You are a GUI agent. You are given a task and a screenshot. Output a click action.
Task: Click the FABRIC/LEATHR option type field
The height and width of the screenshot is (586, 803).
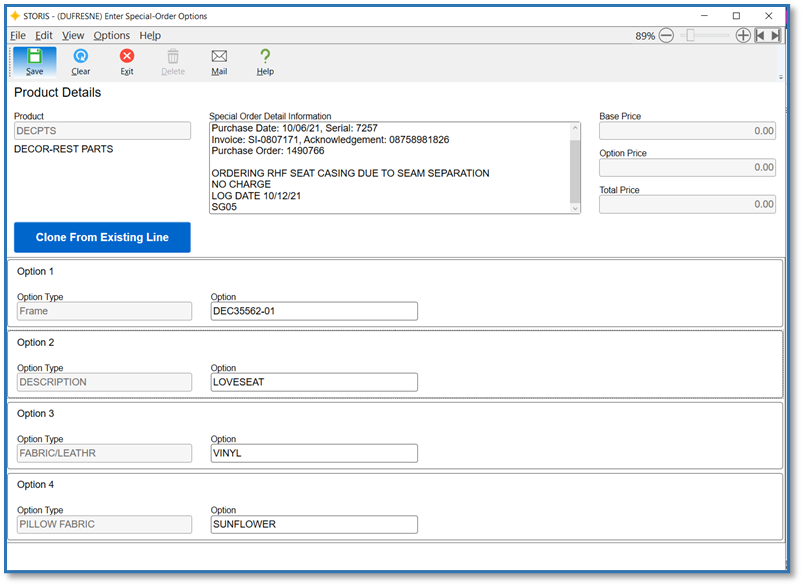point(104,453)
